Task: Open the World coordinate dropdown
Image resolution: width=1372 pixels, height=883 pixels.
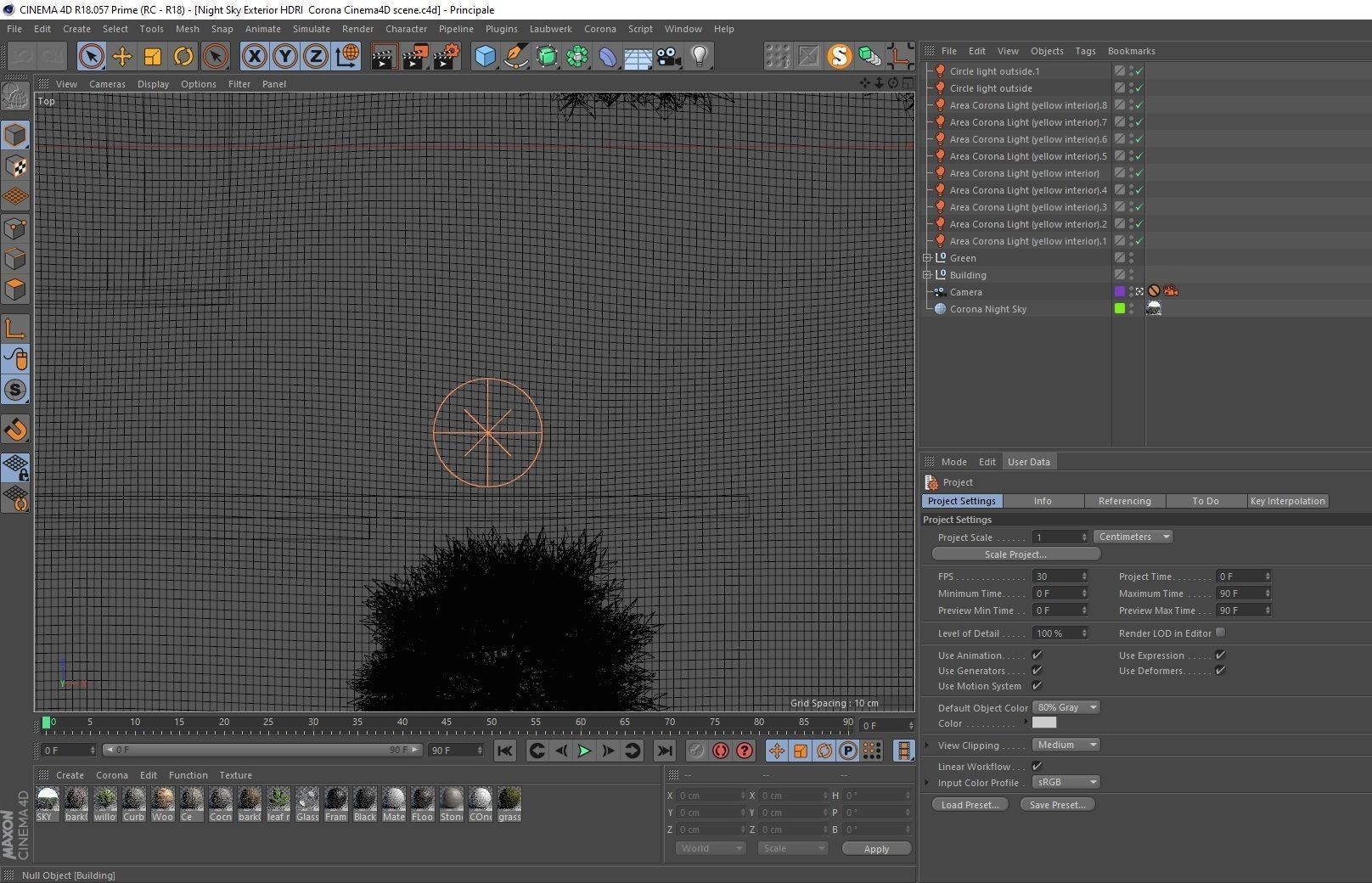Action: tap(711, 848)
